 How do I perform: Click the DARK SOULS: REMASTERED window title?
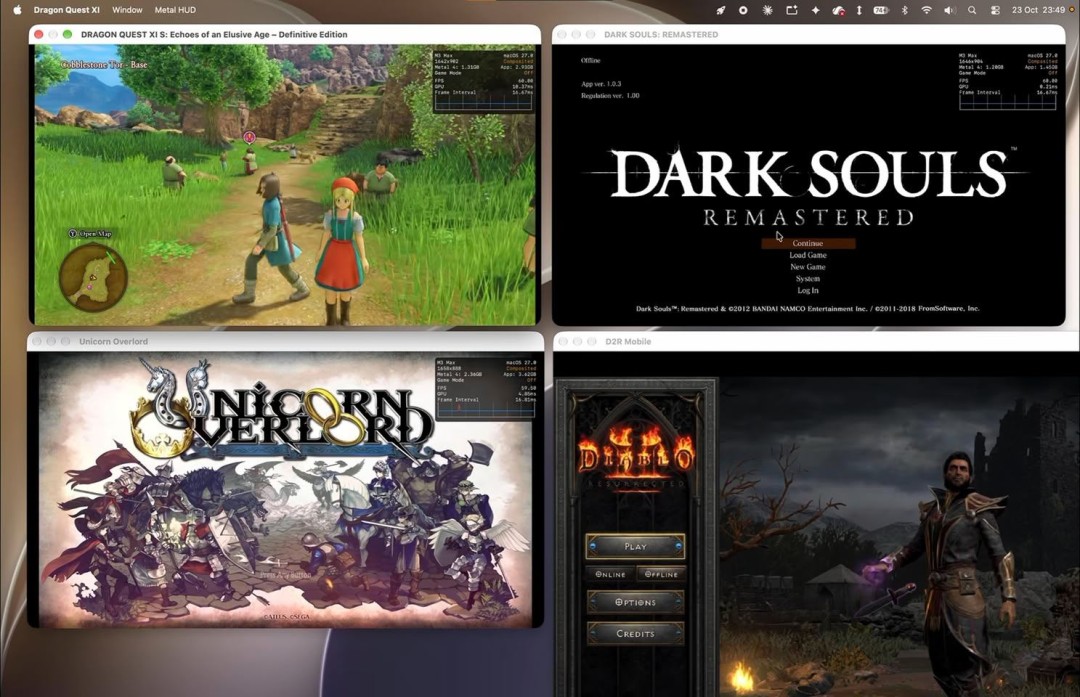(661, 34)
